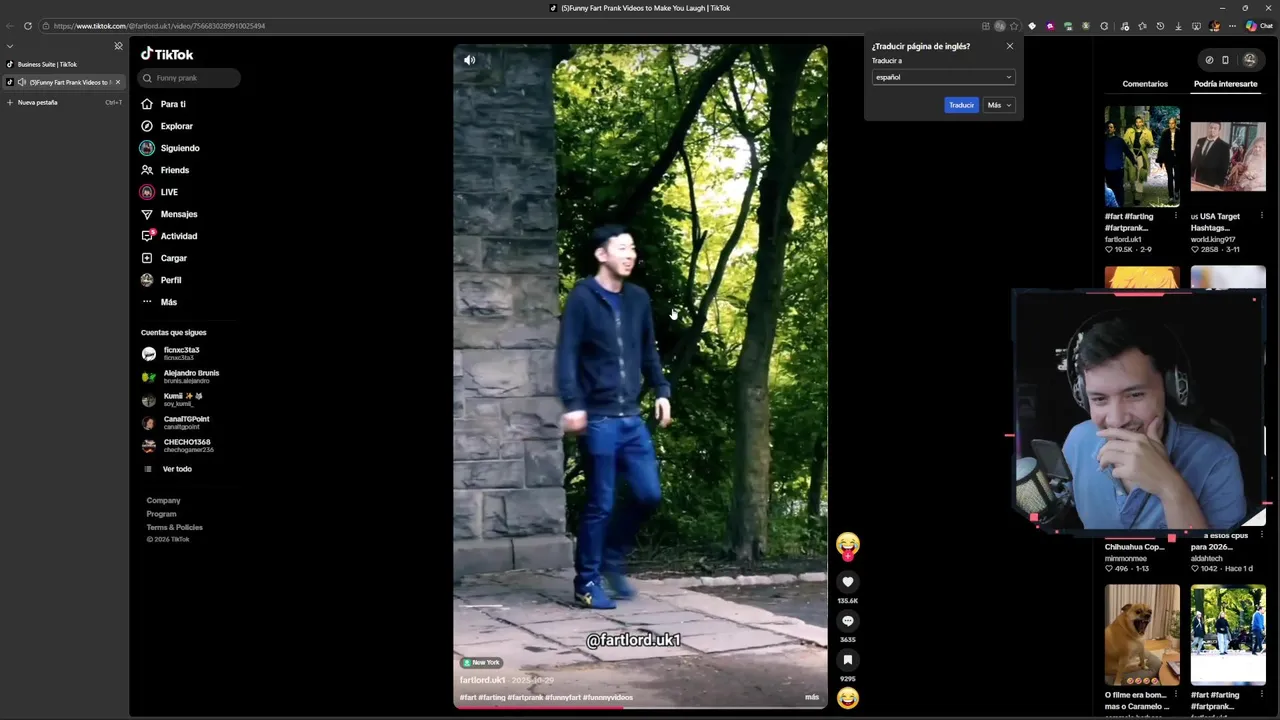Click the TikTok logo

(167, 54)
